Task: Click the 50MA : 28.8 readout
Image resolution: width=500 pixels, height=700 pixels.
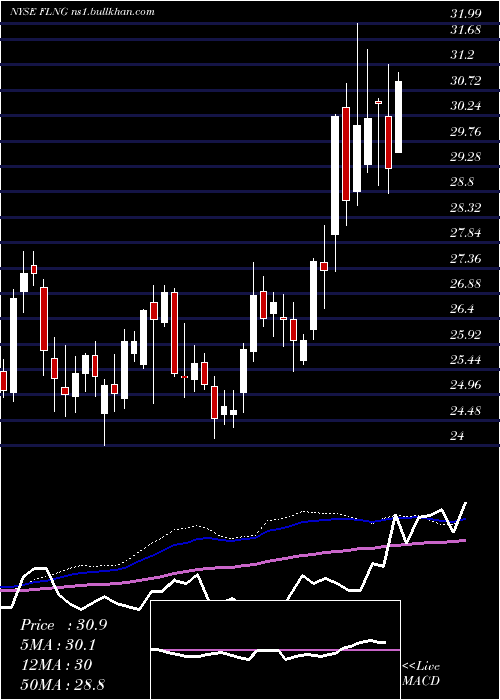Action: 62,684
